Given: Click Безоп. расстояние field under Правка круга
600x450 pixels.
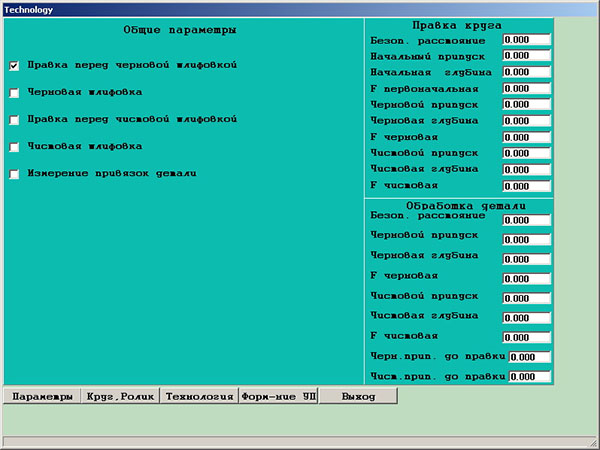Looking at the screenshot, I should point(527,40).
